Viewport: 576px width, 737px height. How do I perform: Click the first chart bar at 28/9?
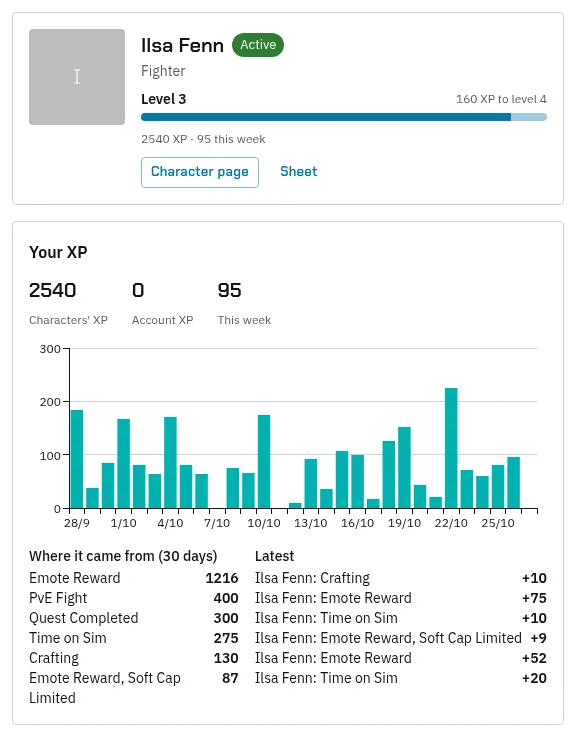point(77,459)
